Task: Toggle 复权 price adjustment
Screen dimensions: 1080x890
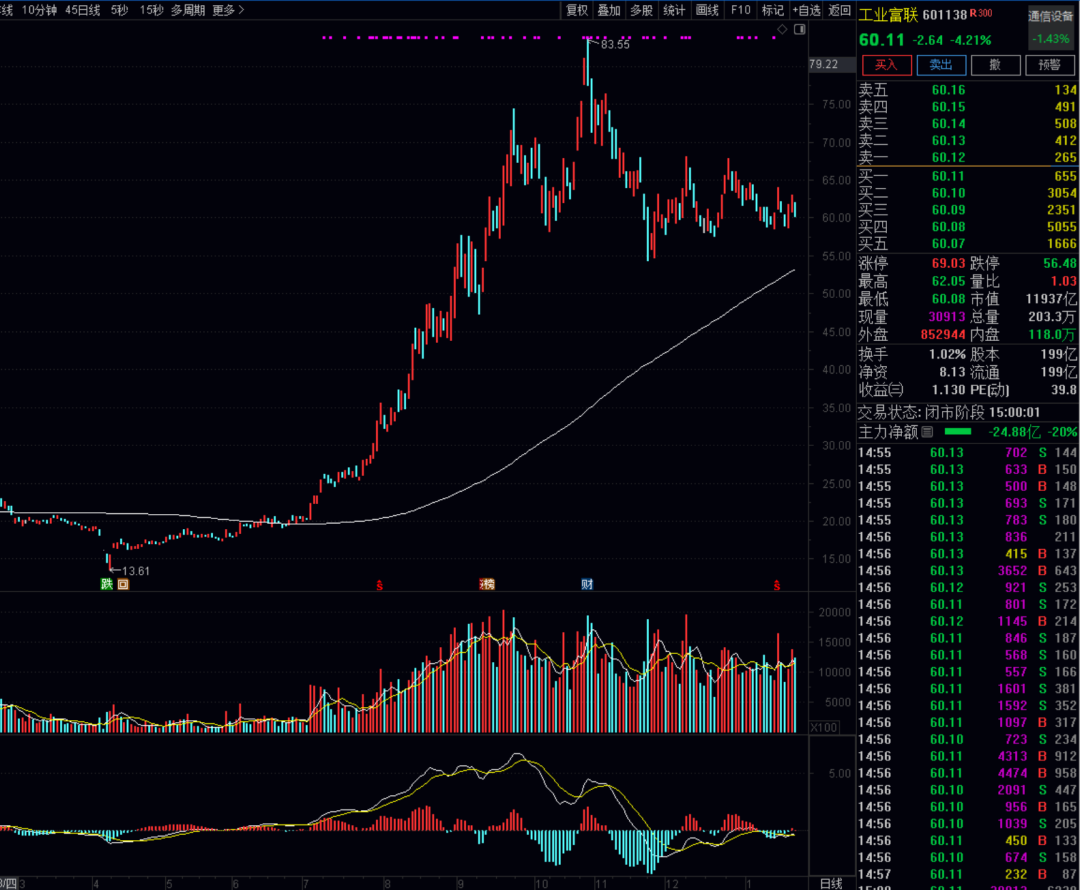Action: tap(577, 10)
